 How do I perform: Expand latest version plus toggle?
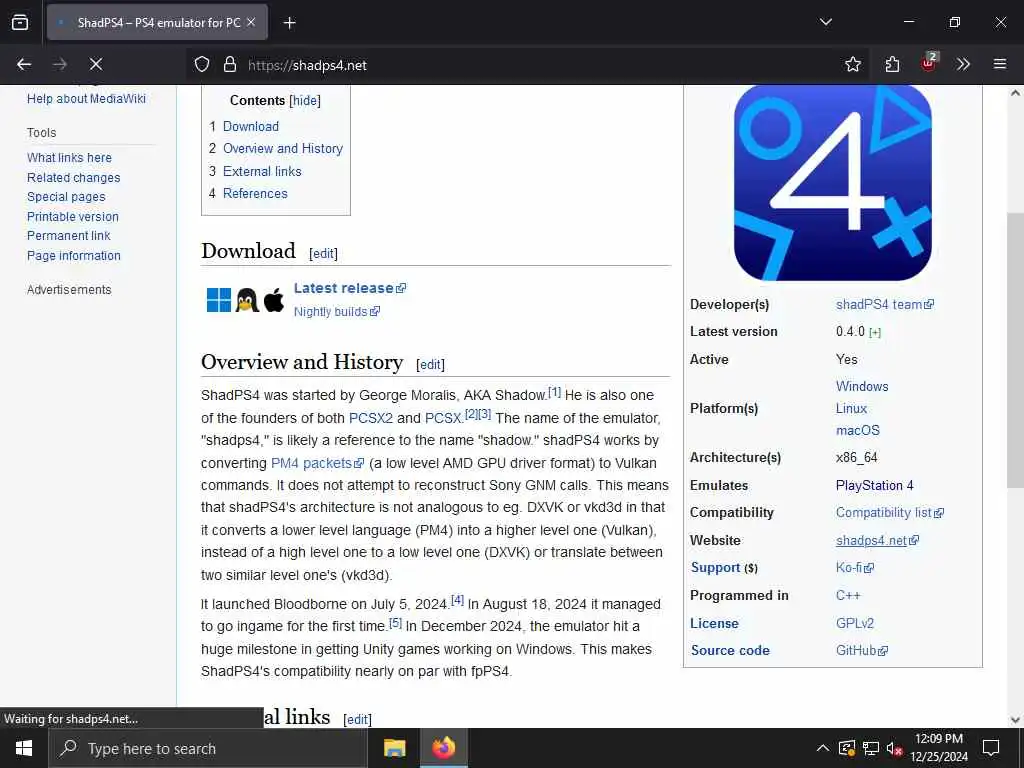tap(875, 332)
